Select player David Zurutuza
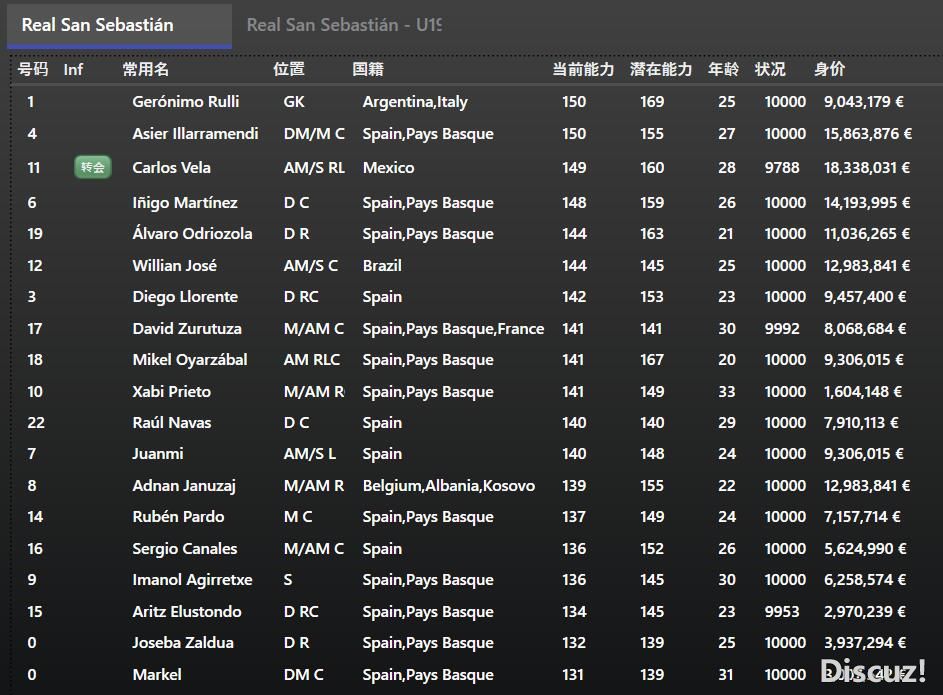Screen dimensions: 943x695 point(187,329)
